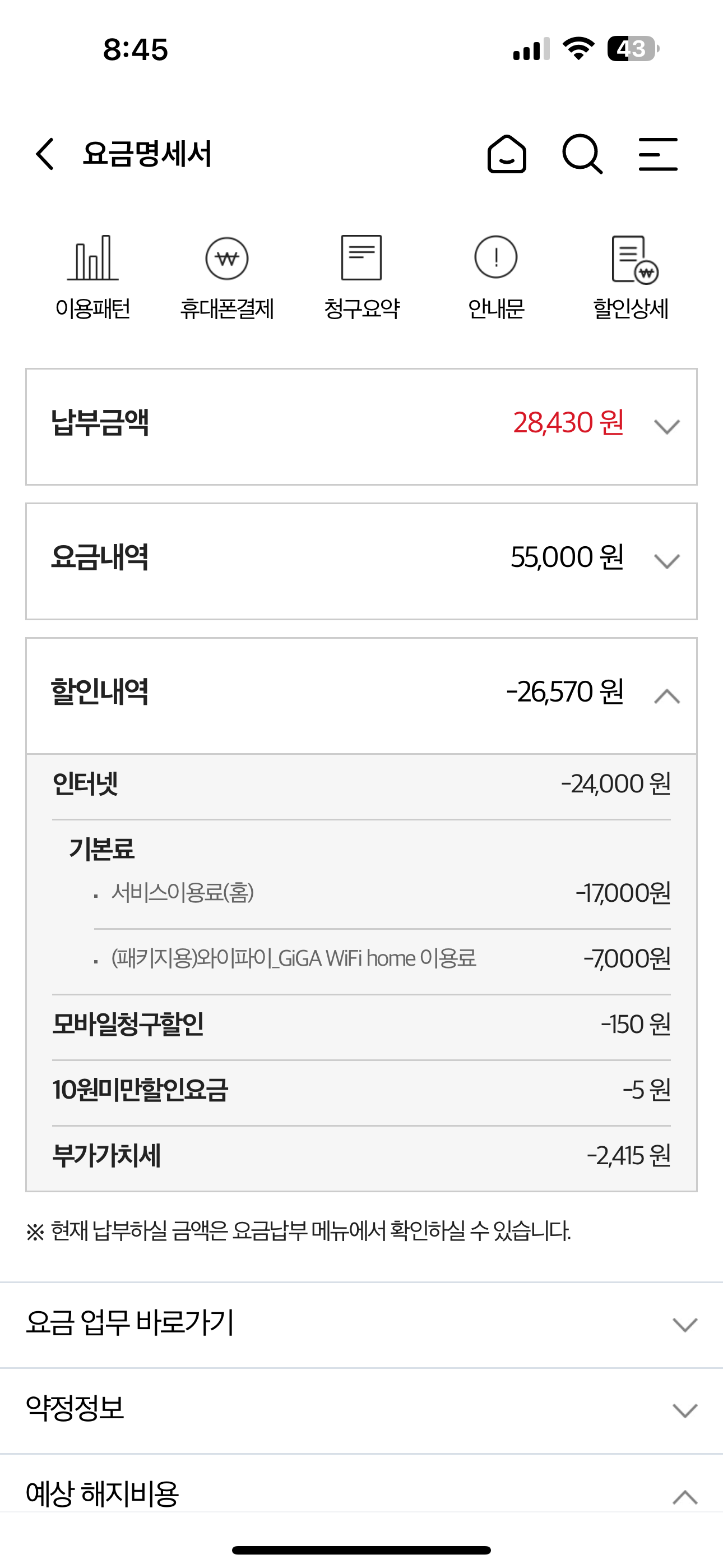This screenshot has width=723, height=1568.
Task: Go to home via house icon
Action: click(x=506, y=154)
